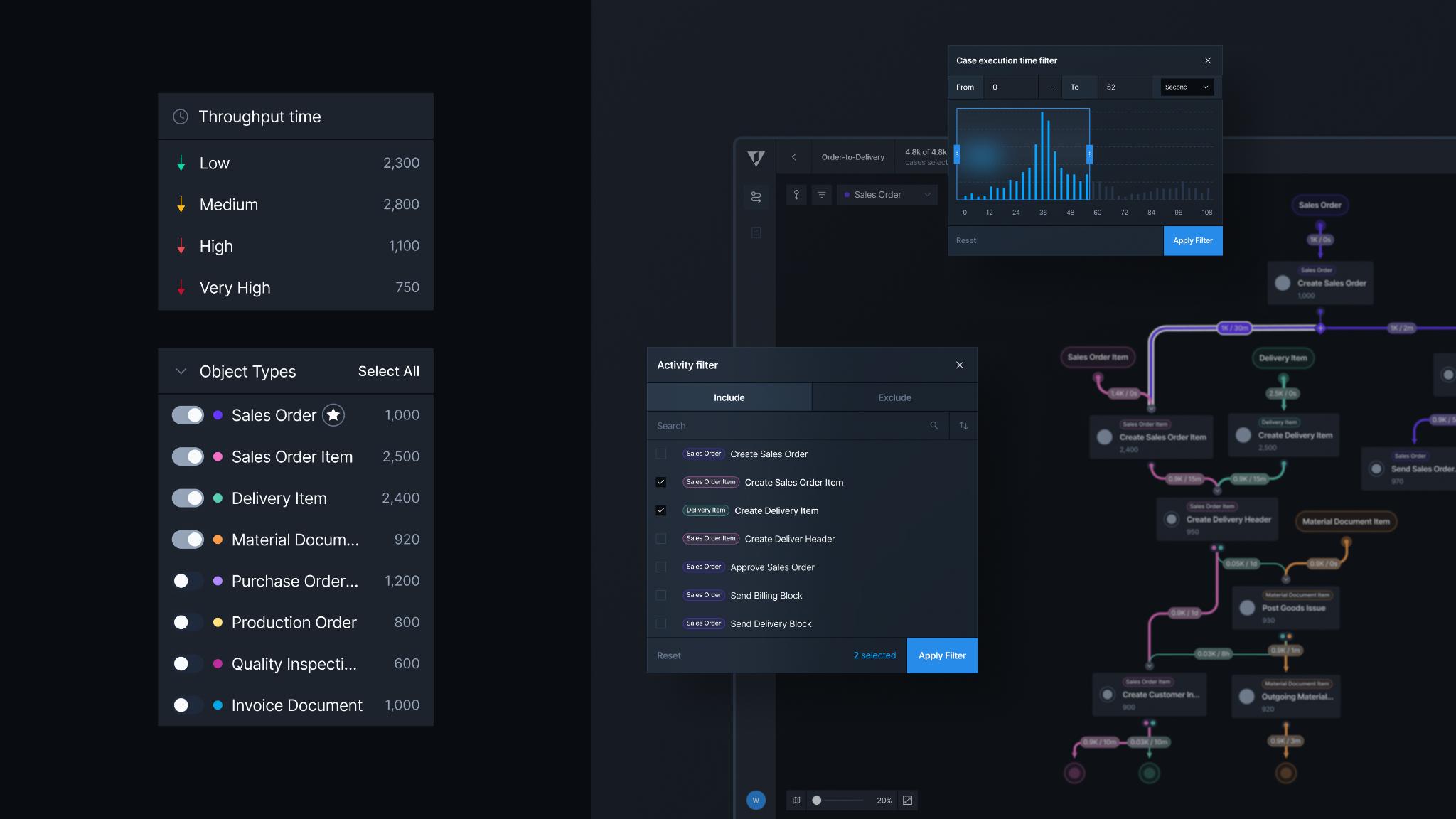This screenshot has width=1456, height=819.
Task: Click the filter lines icon in toolbar
Action: pos(821,195)
